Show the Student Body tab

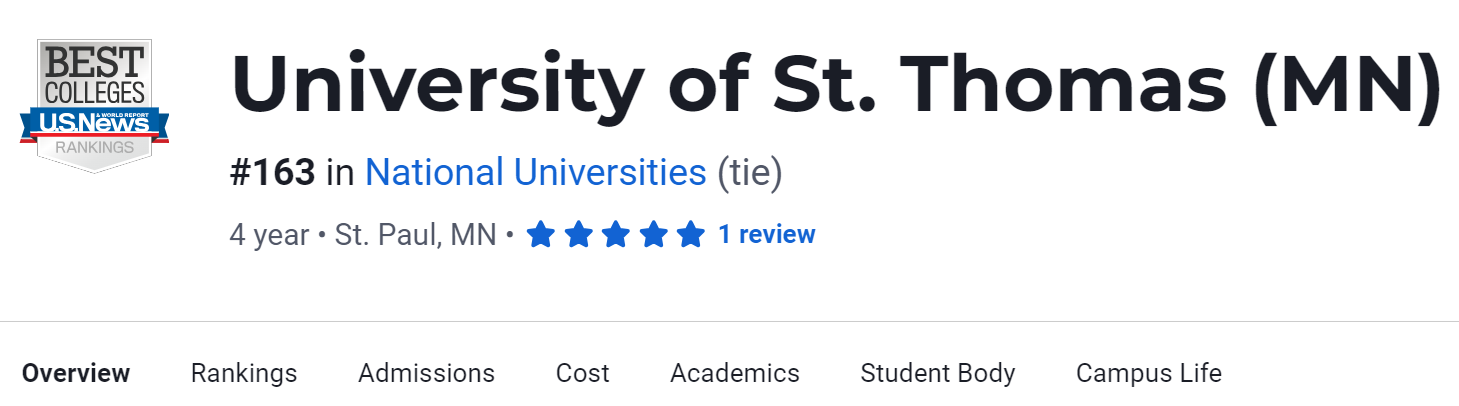[x=937, y=374]
